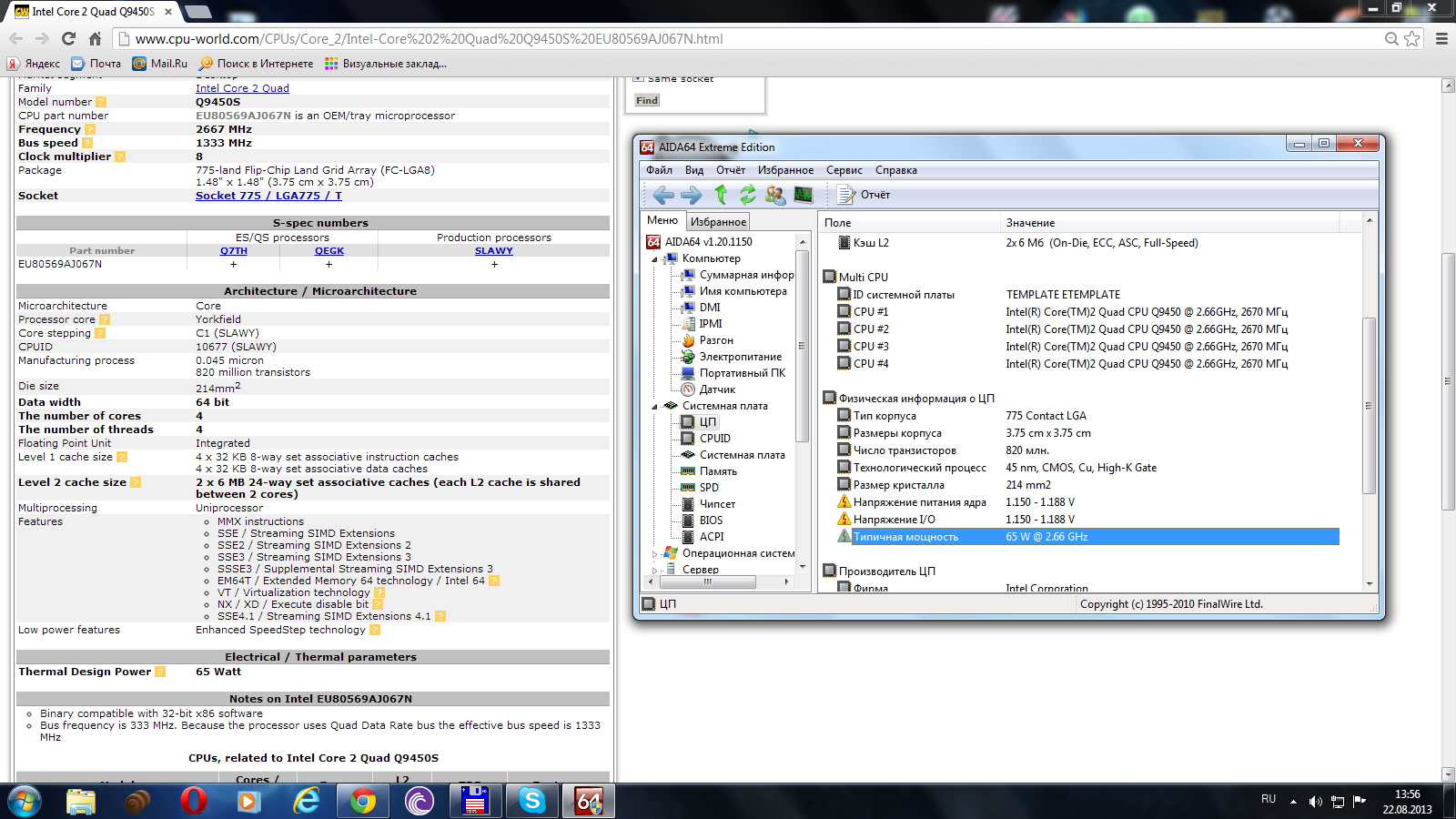Open the Mail.Ru bookmark

click(x=160, y=64)
